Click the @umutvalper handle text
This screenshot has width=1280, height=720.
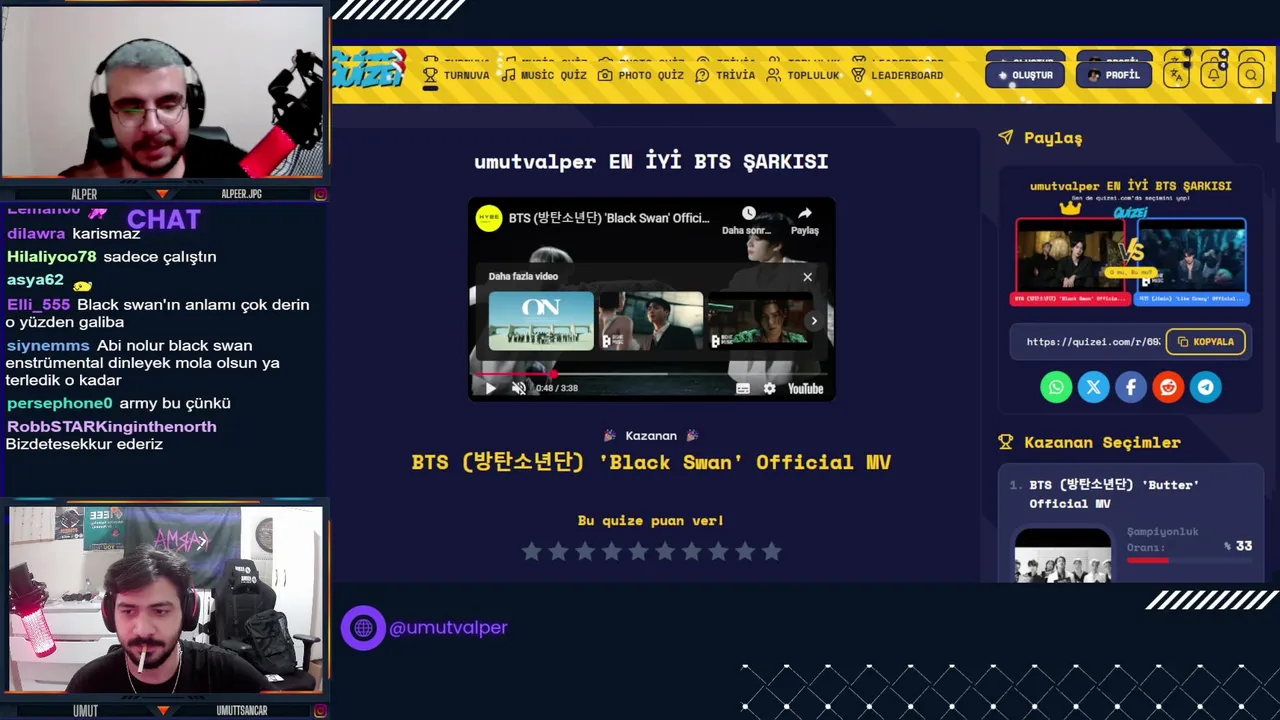point(448,628)
